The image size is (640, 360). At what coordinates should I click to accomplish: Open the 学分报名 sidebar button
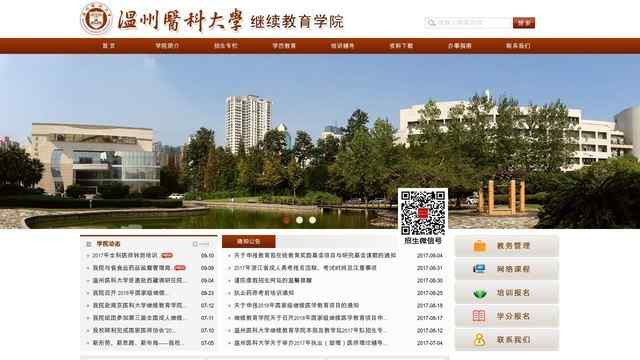[507, 316]
